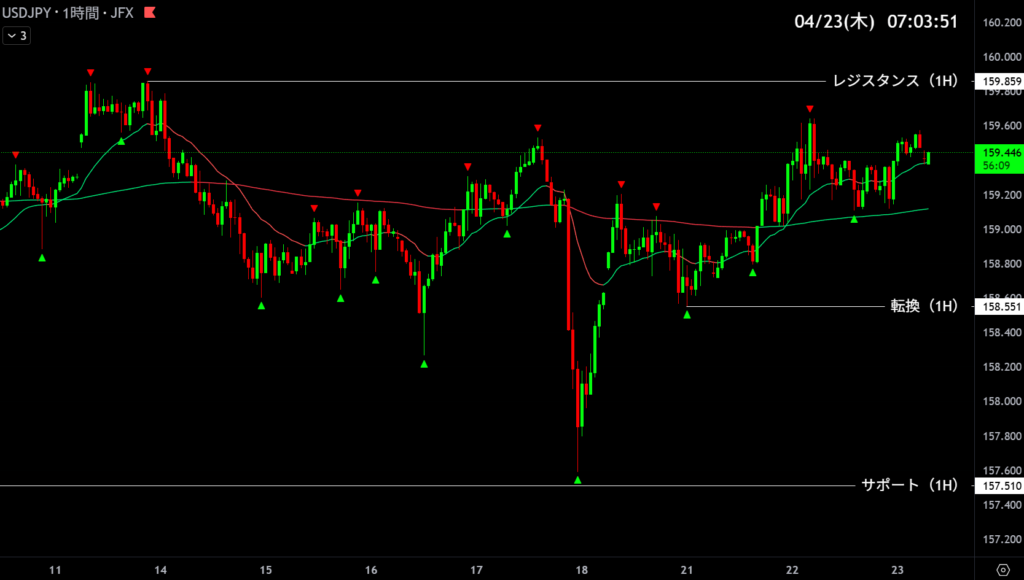
Task: Select the 転換（1H） line label
Action: coord(924,306)
